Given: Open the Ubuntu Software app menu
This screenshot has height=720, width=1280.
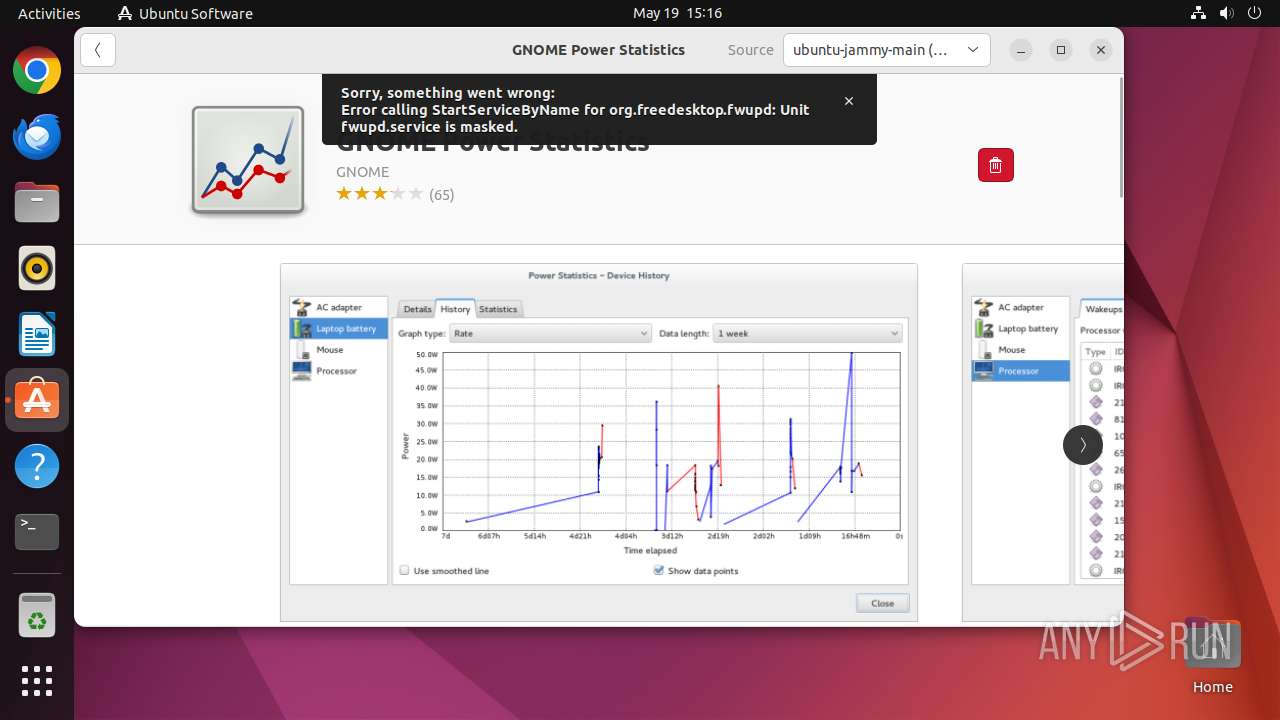Looking at the screenshot, I should [185, 13].
